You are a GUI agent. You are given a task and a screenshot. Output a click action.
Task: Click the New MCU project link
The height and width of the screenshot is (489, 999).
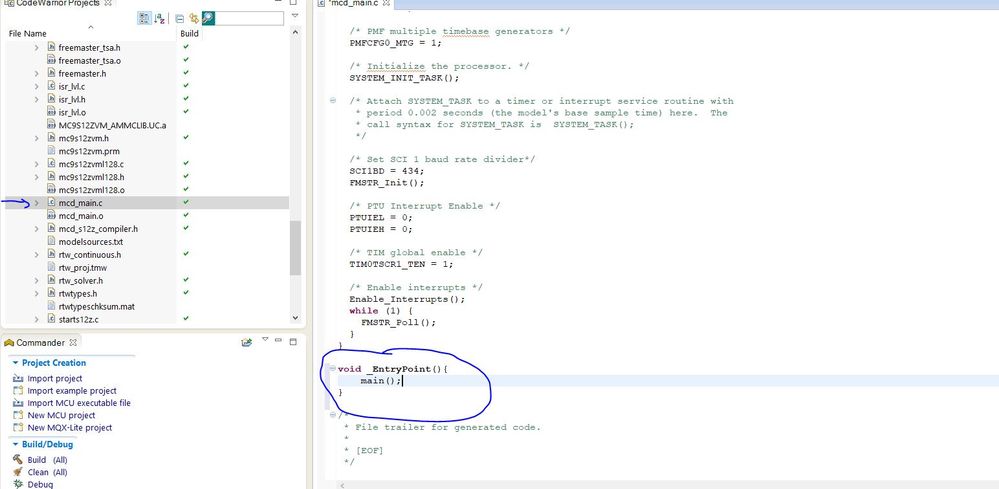point(61,415)
